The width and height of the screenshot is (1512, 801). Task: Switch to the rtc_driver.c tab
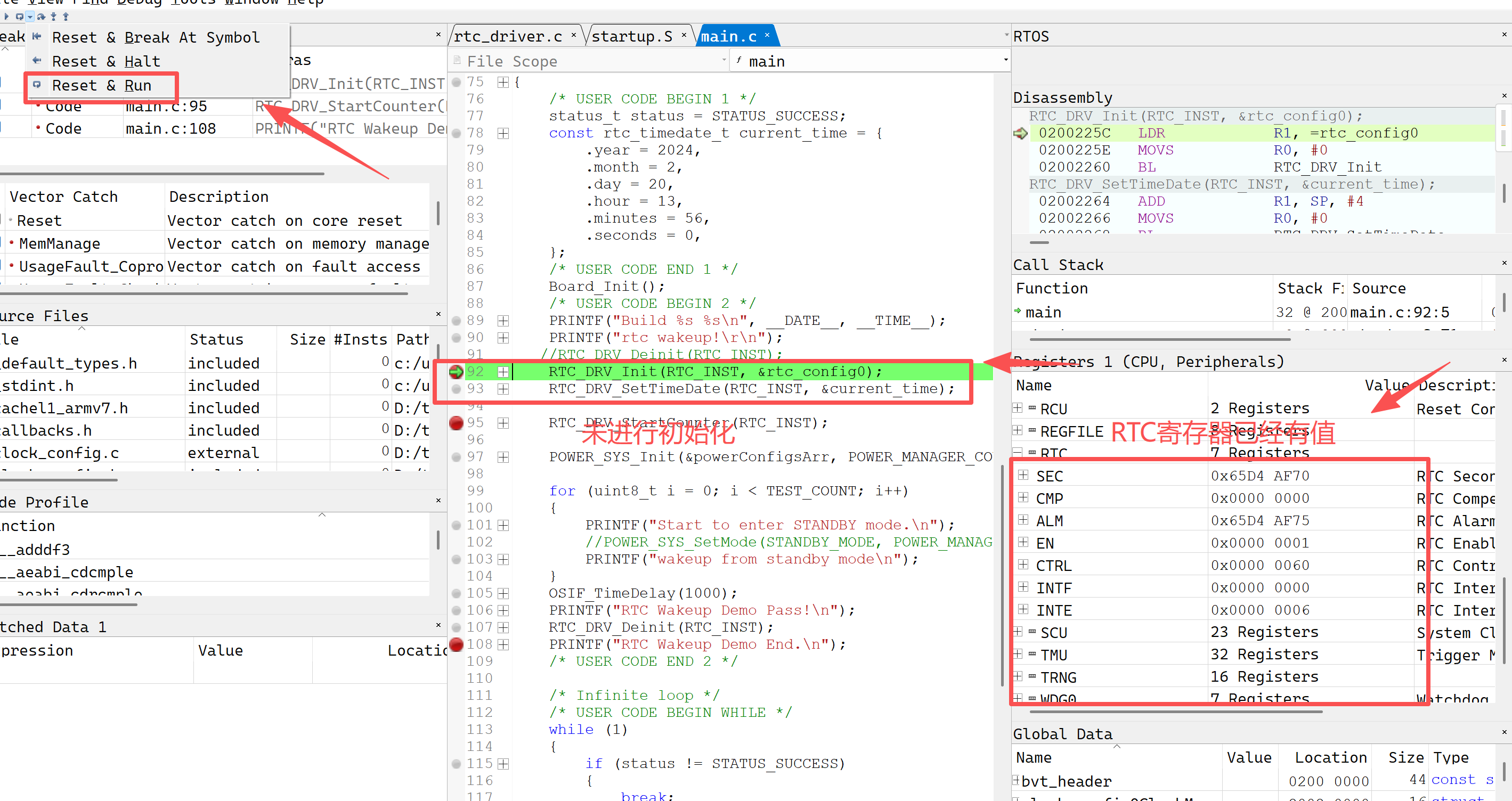tap(508, 36)
